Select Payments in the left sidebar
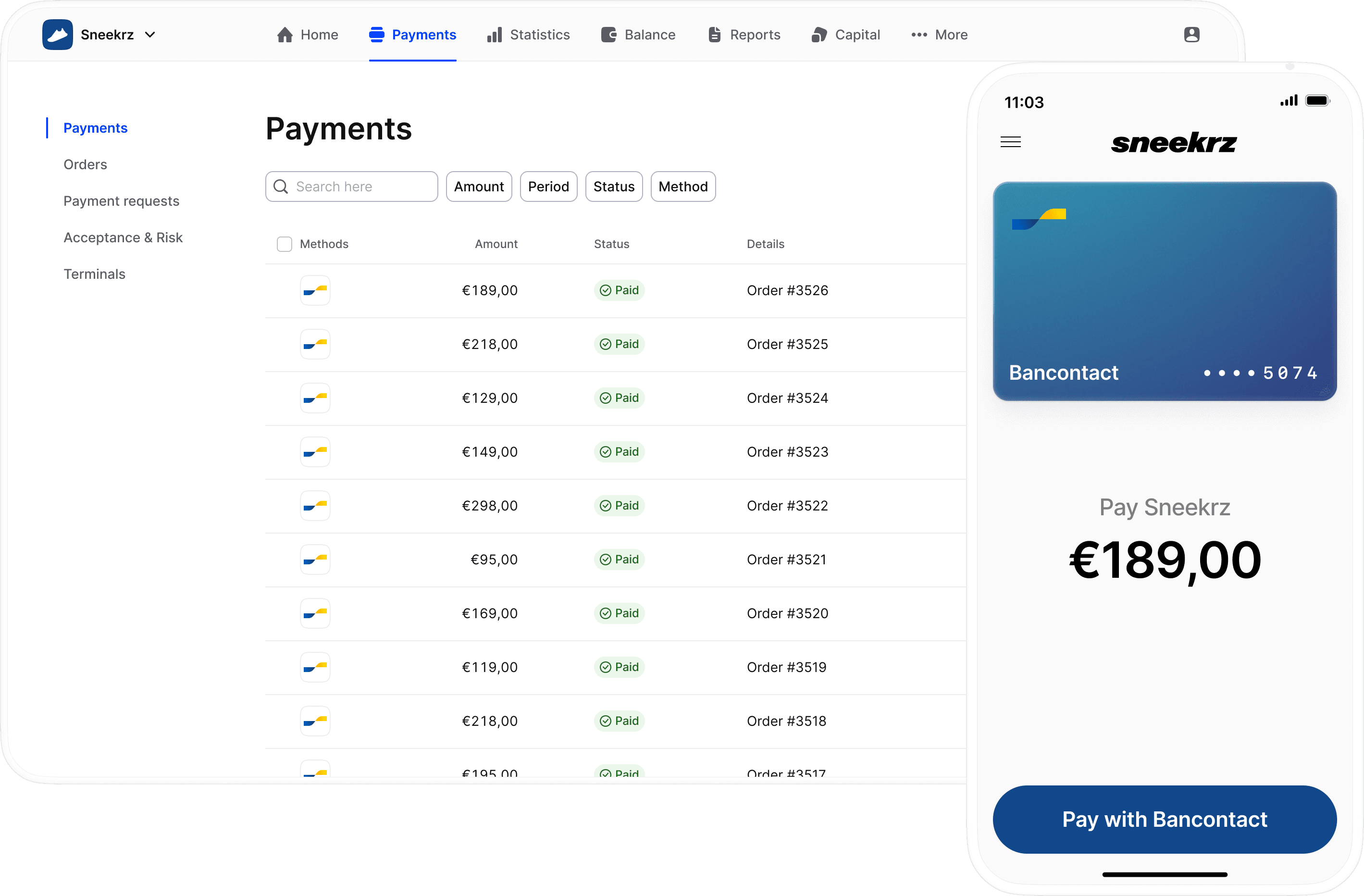 click(x=95, y=128)
